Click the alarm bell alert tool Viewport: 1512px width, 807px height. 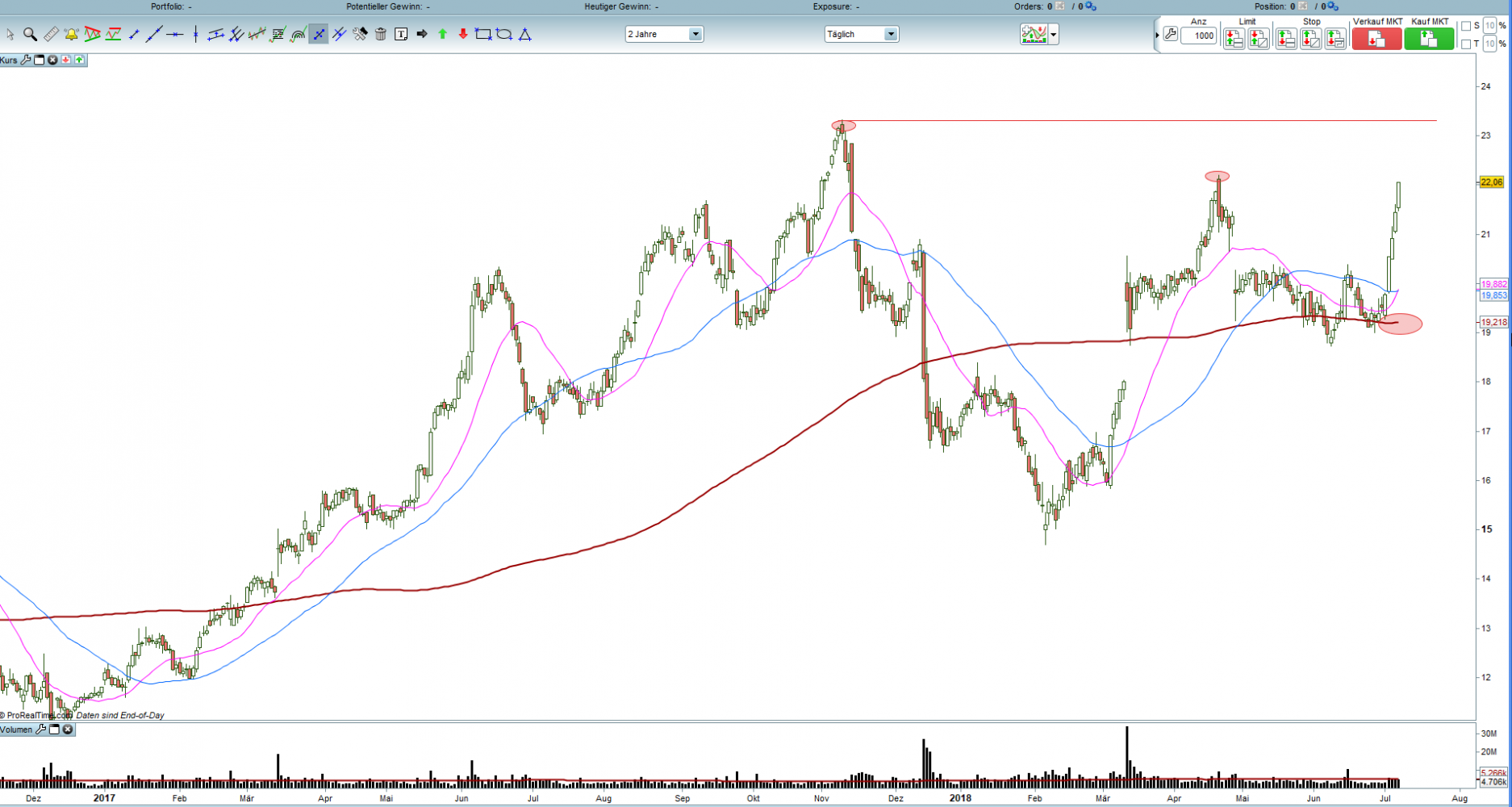[71, 34]
